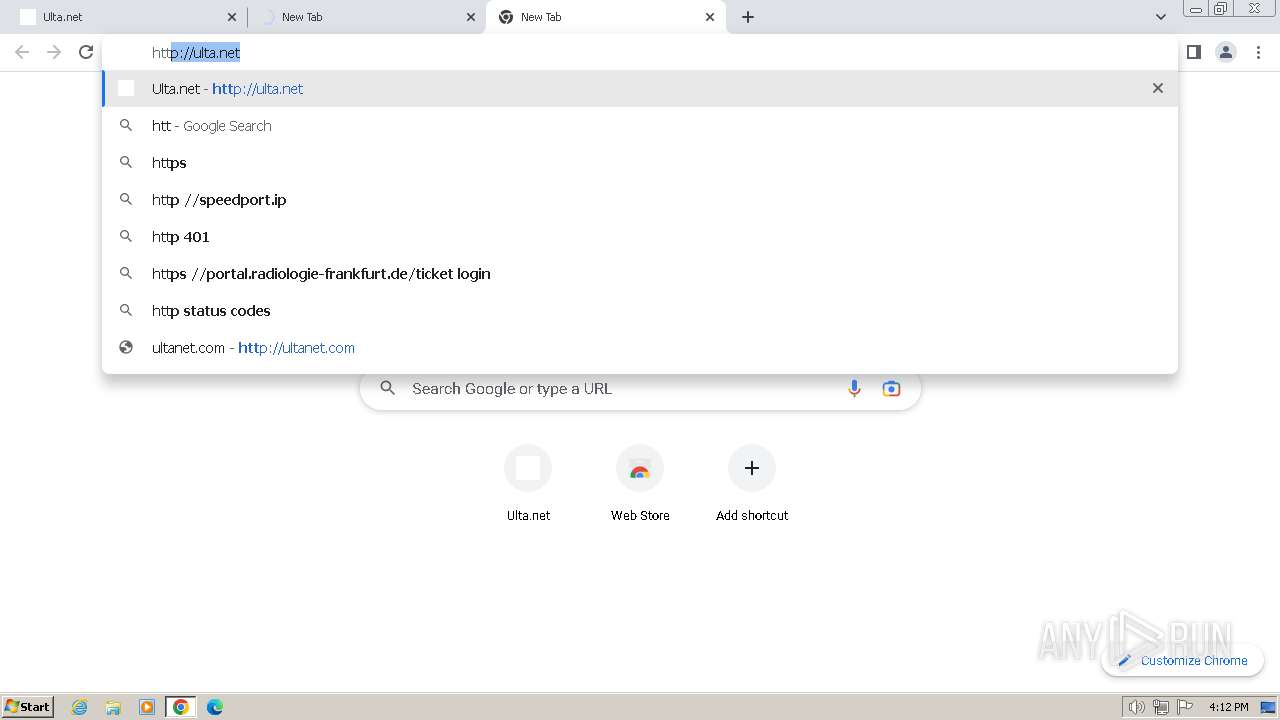Open Microsoft Edge from the taskbar
1280x720 pixels.
[215, 707]
